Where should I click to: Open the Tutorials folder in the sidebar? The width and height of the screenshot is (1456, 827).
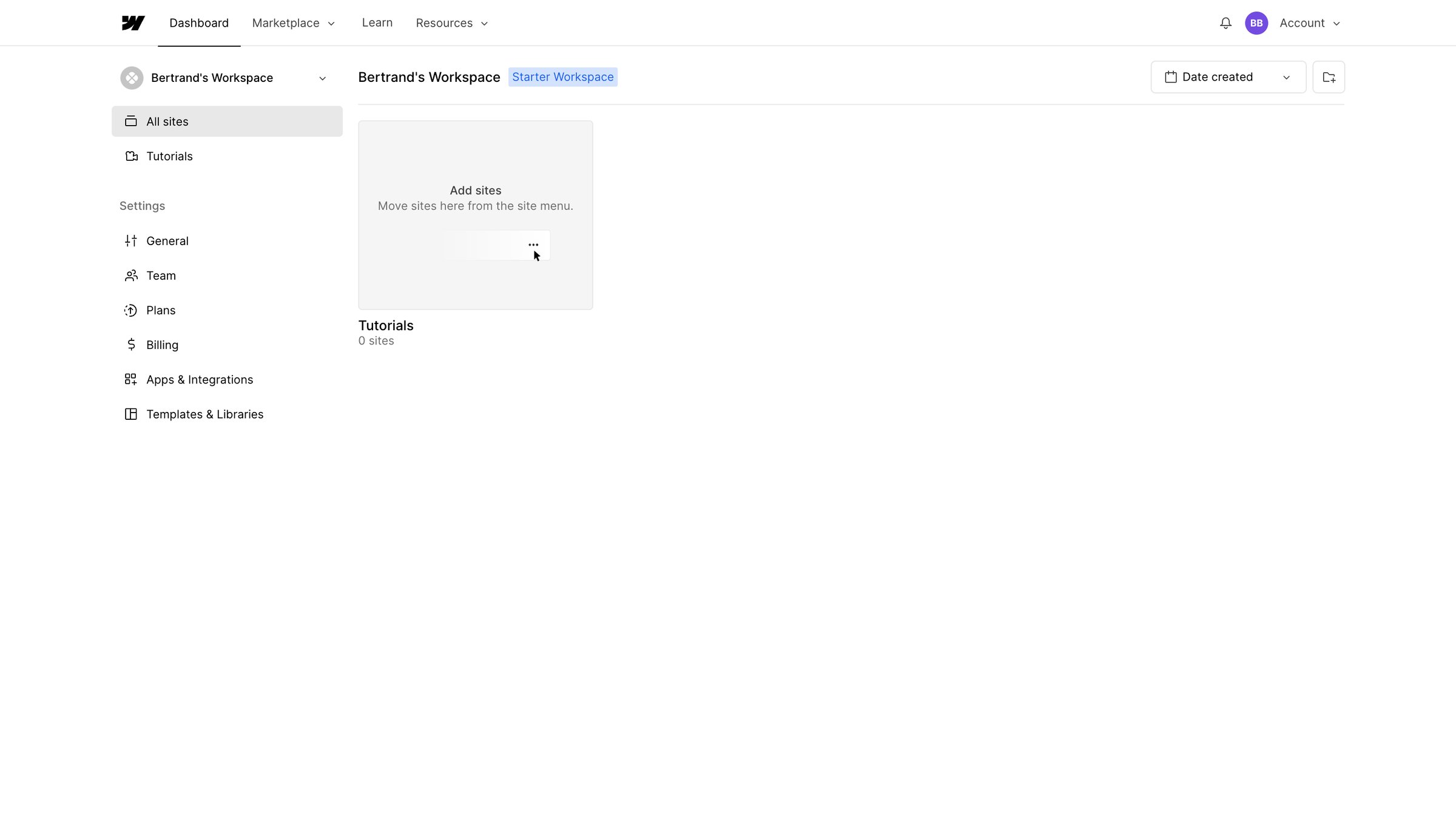(227, 156)
